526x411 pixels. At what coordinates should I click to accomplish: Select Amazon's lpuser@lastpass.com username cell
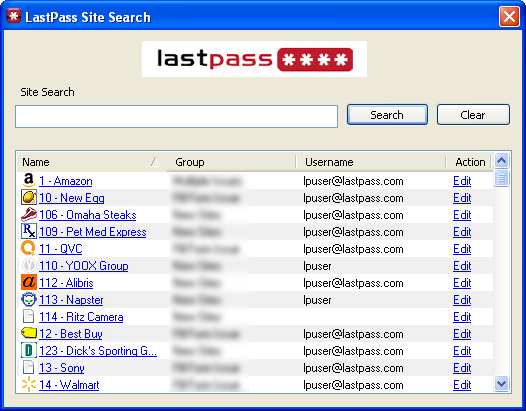(353, 181)
